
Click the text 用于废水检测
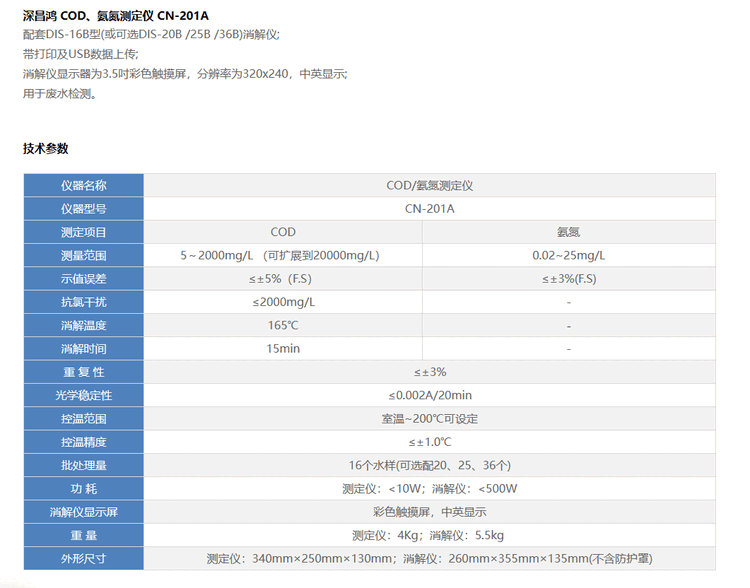(60, 93)
